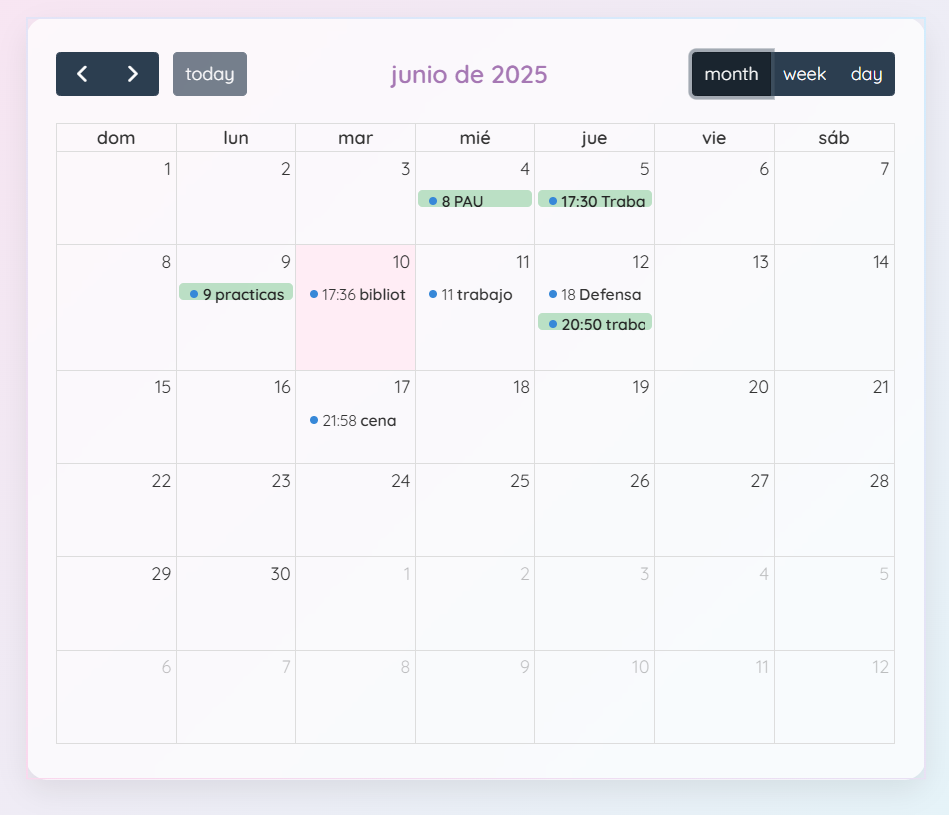This screenshot has height=815, width=949.
Task: Select day number 15
Action: click(162, 387)
